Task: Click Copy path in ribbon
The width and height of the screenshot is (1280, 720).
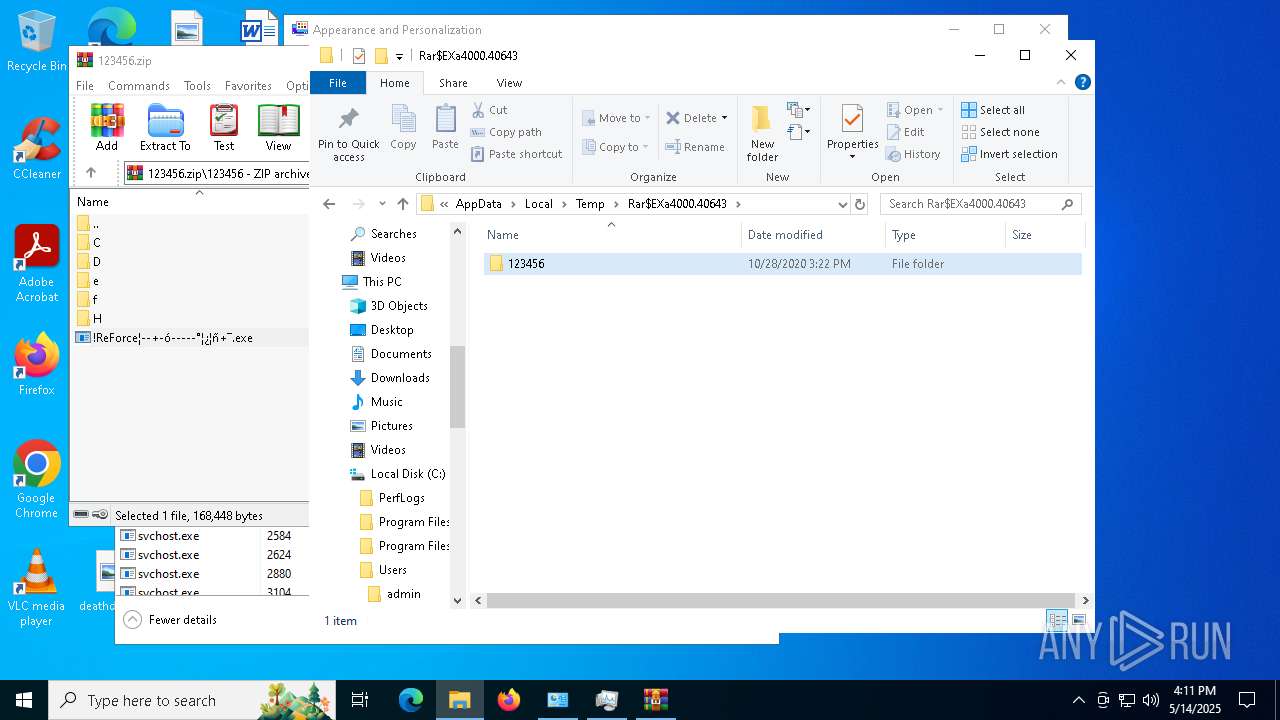Action: pos(506,132)
